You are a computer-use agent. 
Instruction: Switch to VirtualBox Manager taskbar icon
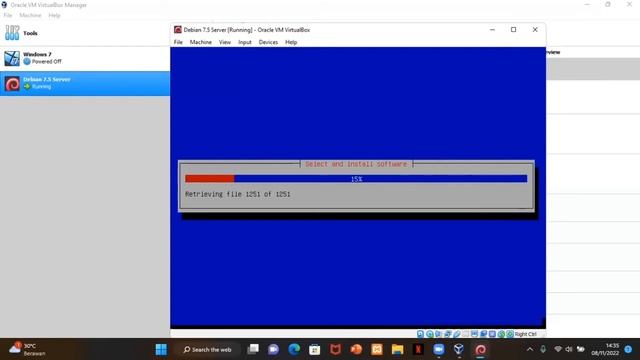pyautogui.click(x=459, y=349)
